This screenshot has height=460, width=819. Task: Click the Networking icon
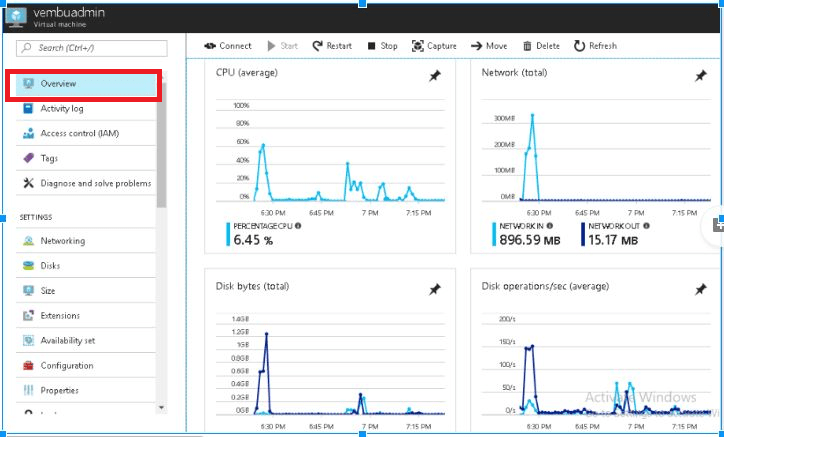point(28,241)
